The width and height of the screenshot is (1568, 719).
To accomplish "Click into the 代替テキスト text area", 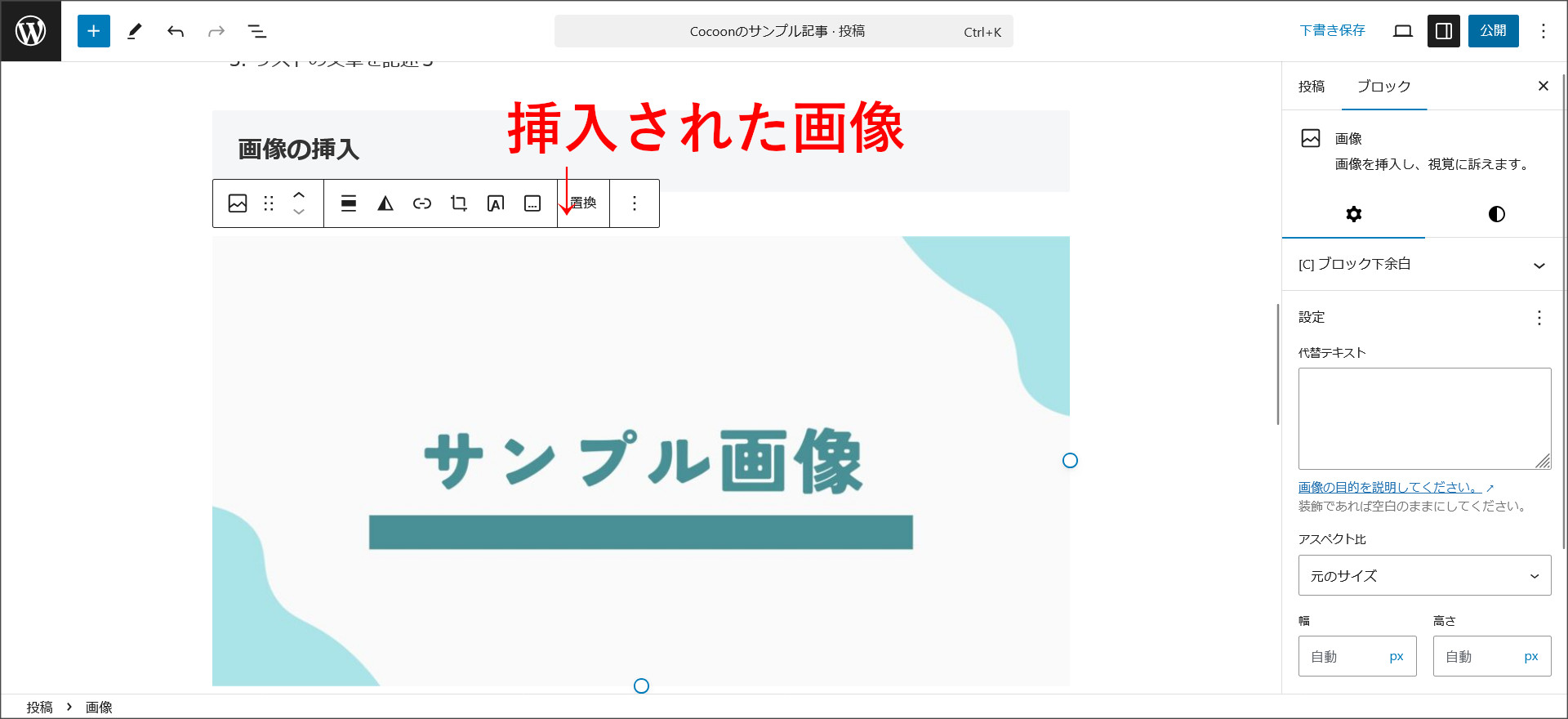I will [x=1425, y=418].
